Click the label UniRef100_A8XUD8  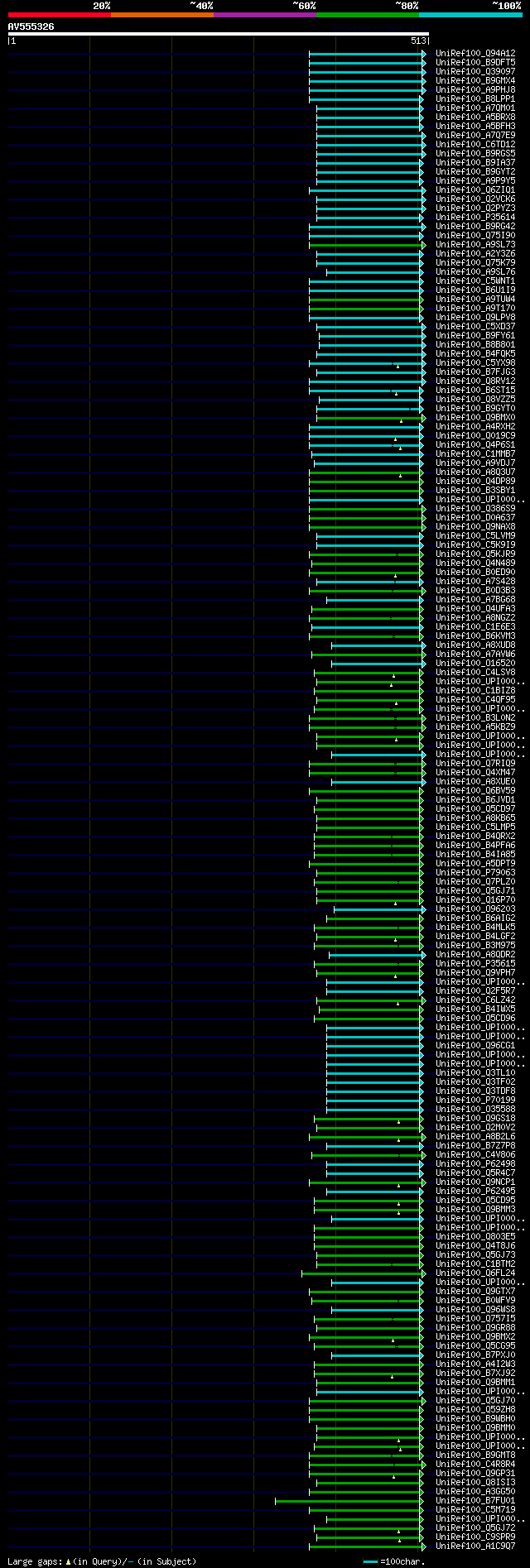(x=475, y=645)
